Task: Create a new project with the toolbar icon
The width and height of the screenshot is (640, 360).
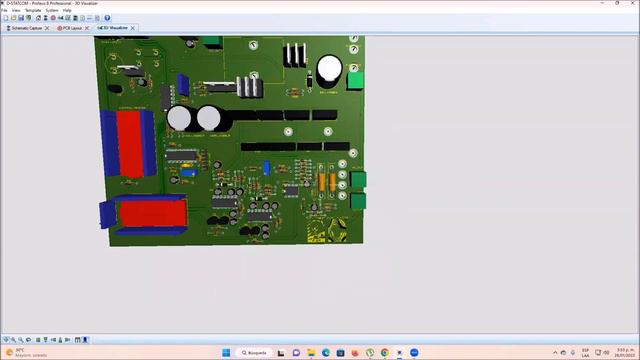Action: (6, 18)
